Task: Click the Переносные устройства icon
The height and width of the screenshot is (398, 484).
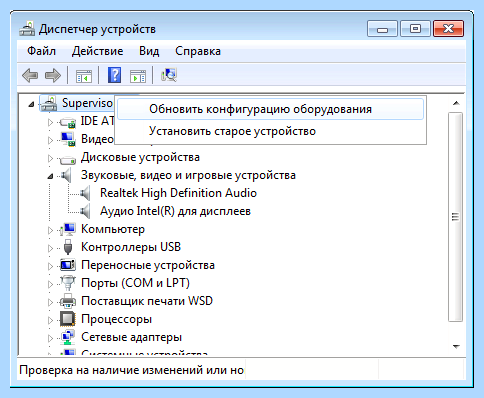Action: point(68,265)
